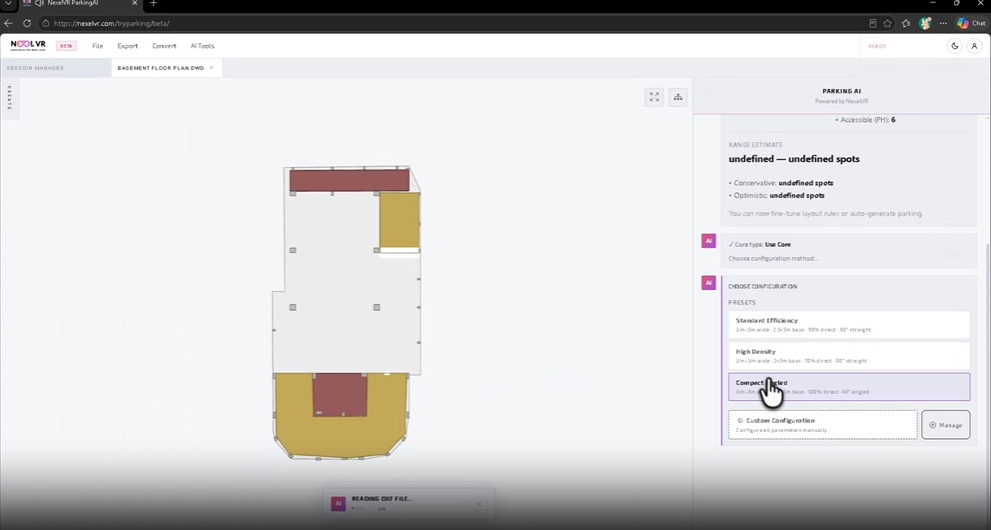Image resolution: width=991 pixels, height=530 pixels.
Task: Dismiss the Reading DXF file notification
Action: pyautogui.click(x=479, y=504)
